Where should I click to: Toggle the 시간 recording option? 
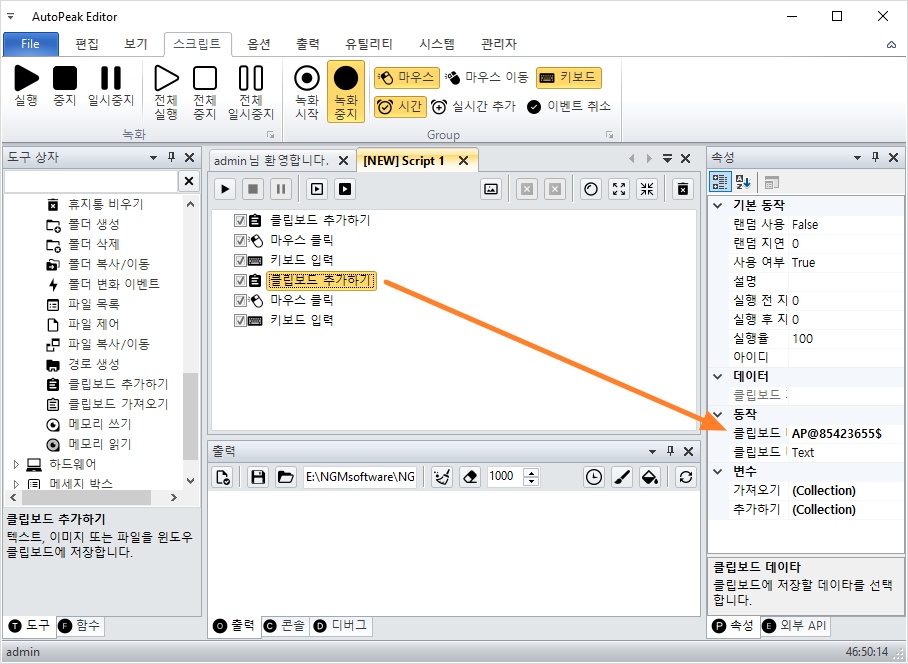click(400, 107)
